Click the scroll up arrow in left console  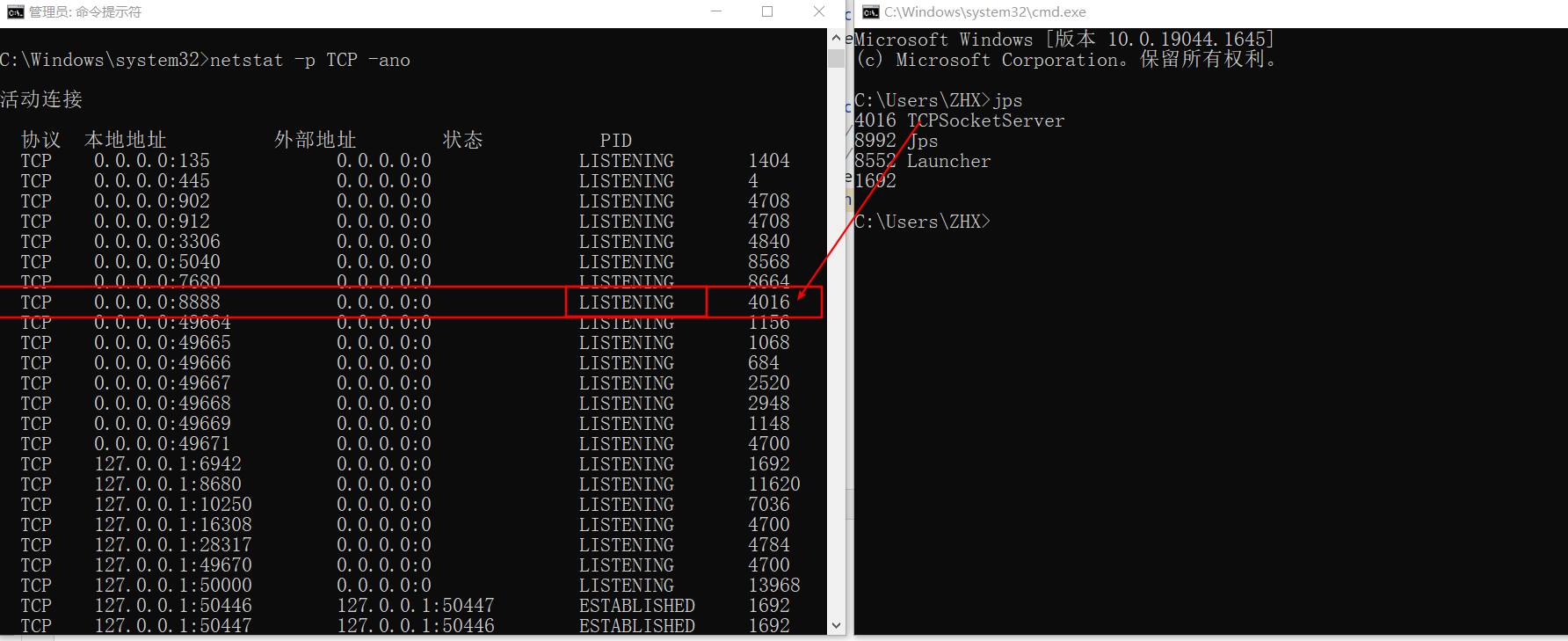(x=836, y=39)
